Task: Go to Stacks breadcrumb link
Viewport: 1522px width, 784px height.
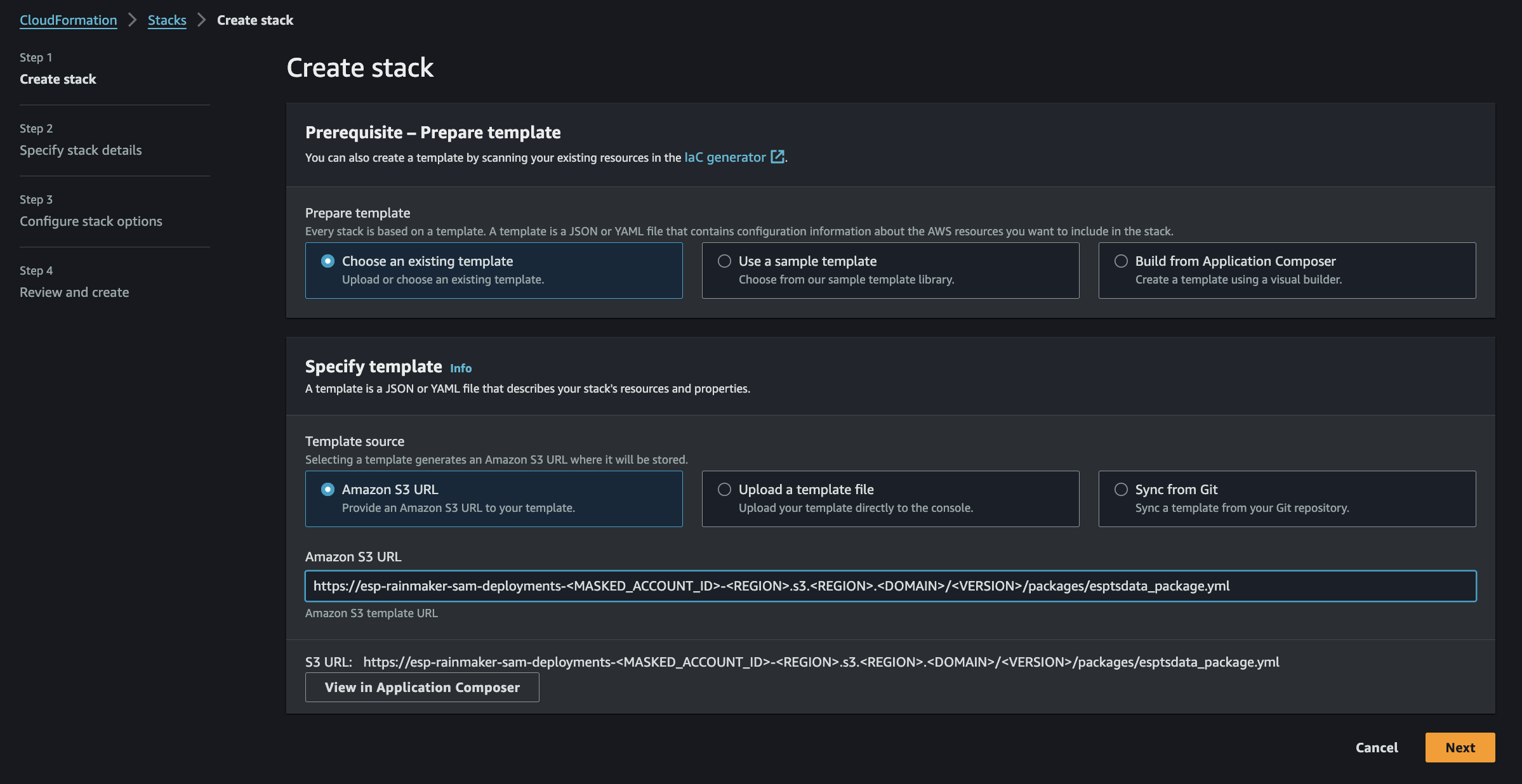Action: pyautogui.click(x=167, y=20)
